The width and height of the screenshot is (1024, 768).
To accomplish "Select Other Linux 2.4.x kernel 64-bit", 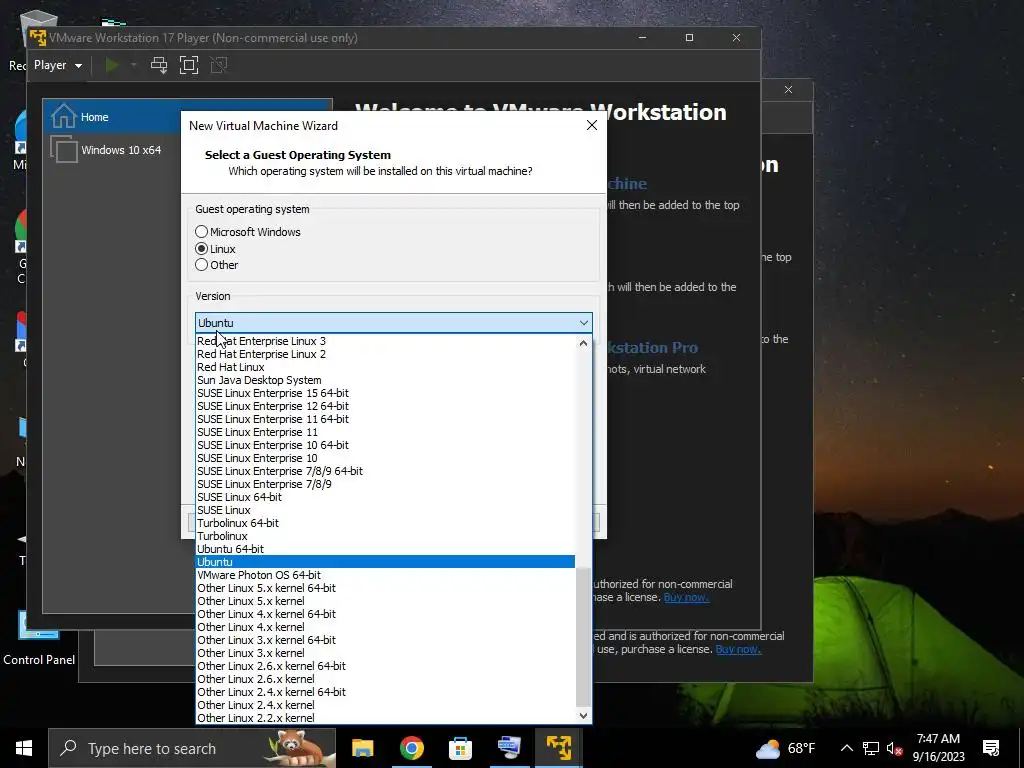I will [x=385, y=692].
